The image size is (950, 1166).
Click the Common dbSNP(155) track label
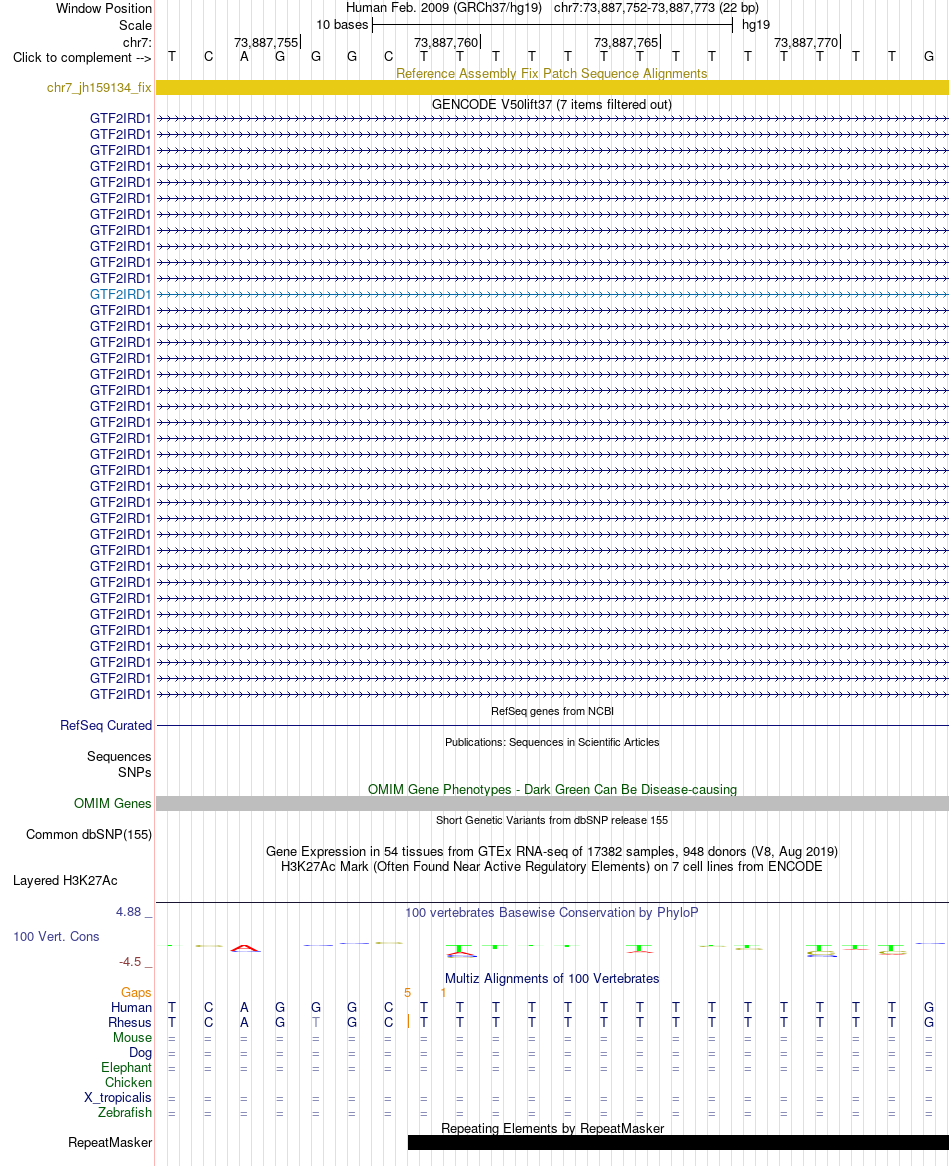pyautogui.click(x=88, y=835)
